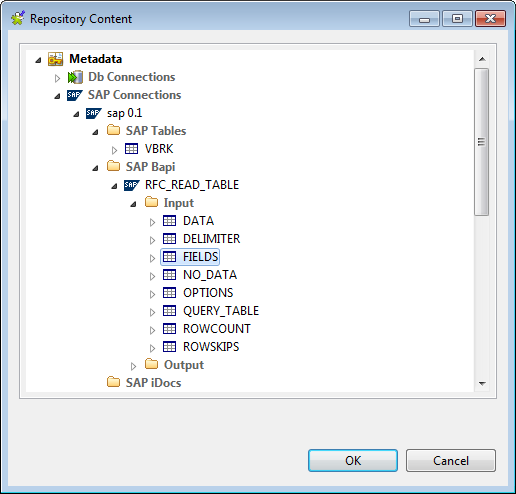The width and height of the screenshot is (516, 494).
Task: Click the SAP icon beside sap 0.1
Action: (94, 113)
